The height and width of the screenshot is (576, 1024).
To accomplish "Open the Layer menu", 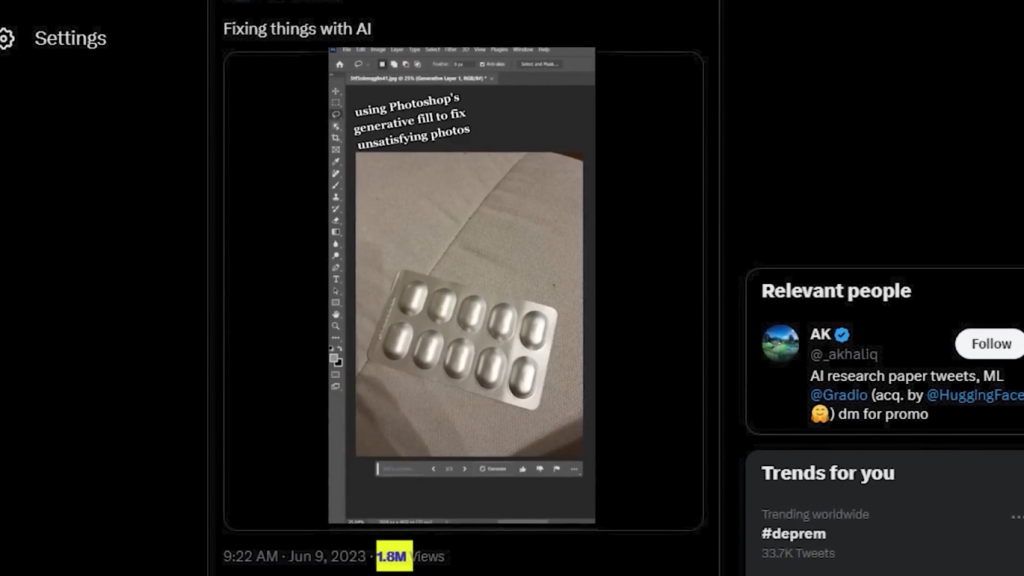I will 397,50.
